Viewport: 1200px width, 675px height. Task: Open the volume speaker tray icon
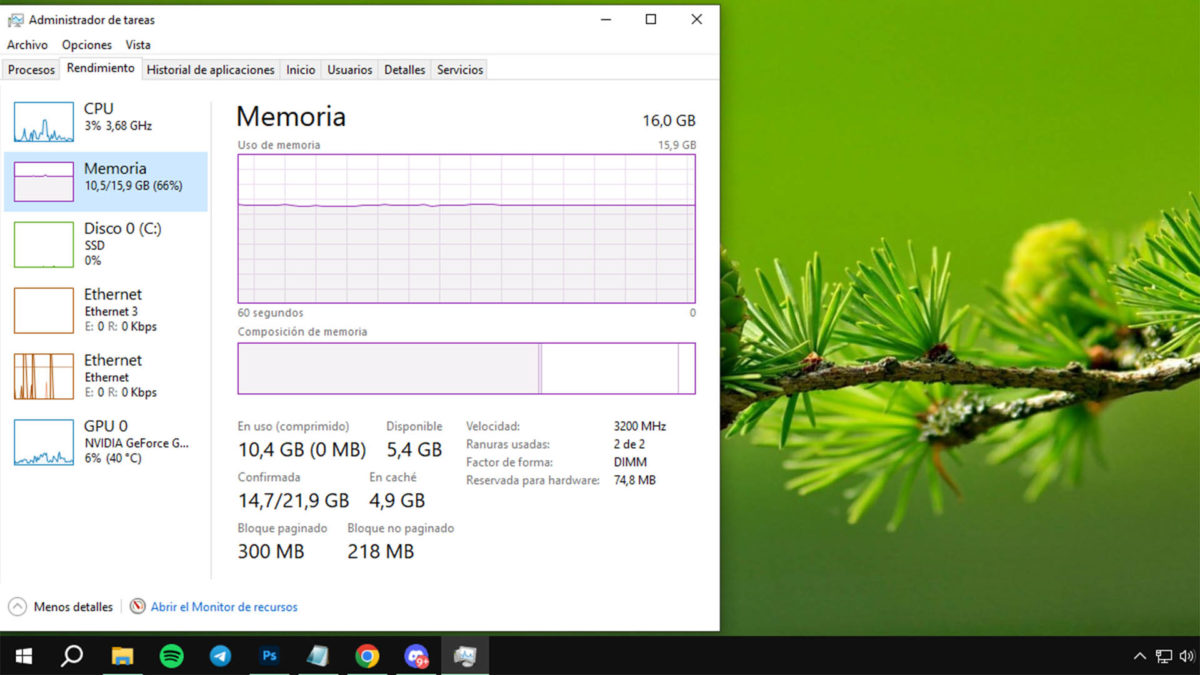tap(1187, 657)
